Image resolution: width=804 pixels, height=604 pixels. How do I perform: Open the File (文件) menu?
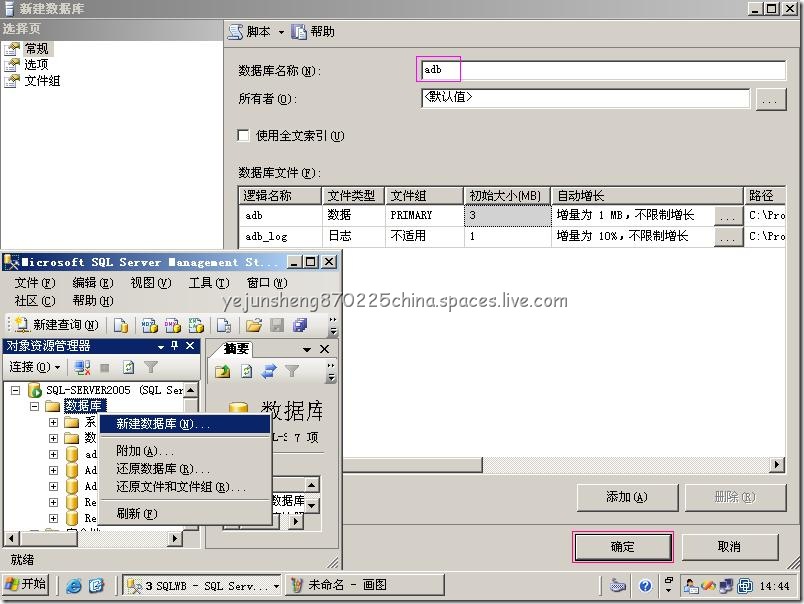tap(35, 283)
